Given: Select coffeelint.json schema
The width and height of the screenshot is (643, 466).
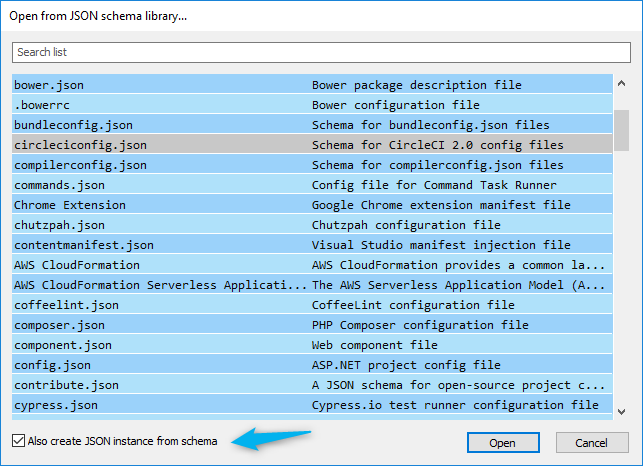Looking at the screenshot, I should (312, 305).
